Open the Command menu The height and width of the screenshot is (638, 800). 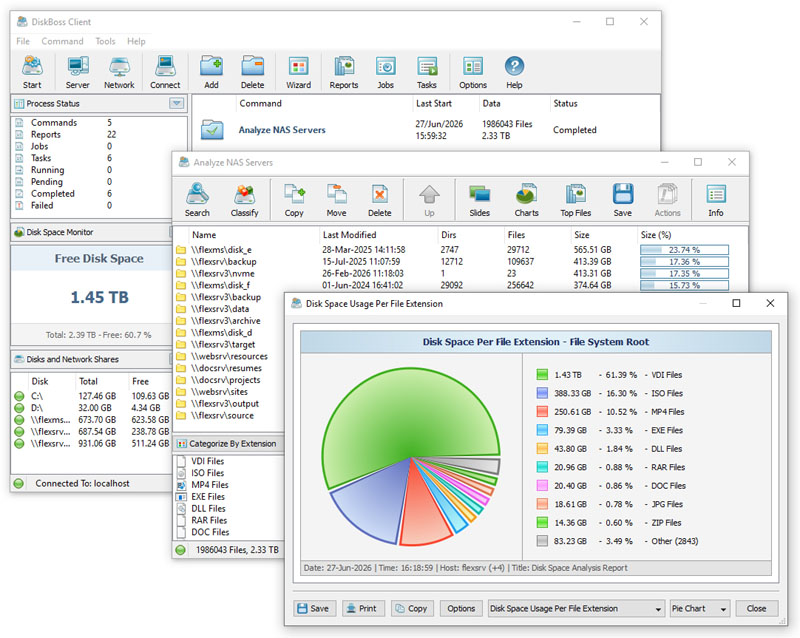[62, 41]
